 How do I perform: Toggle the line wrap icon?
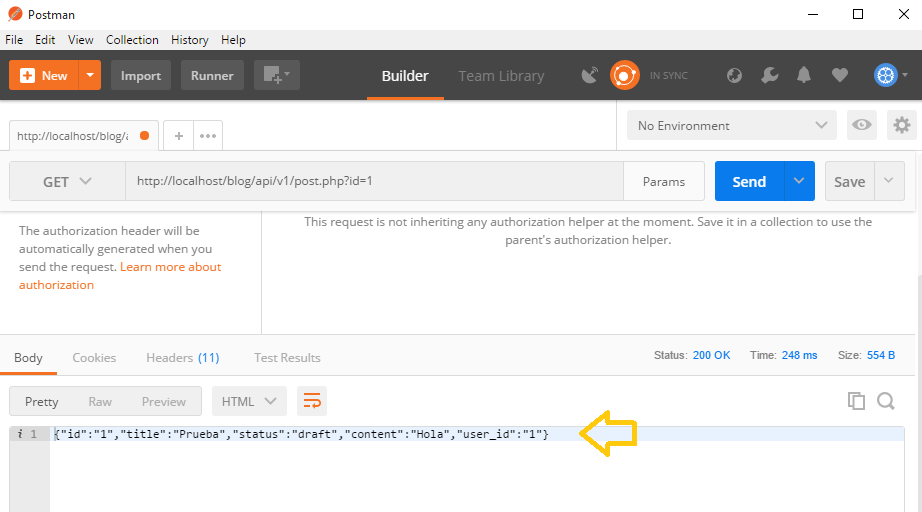[x=312, y=401]
